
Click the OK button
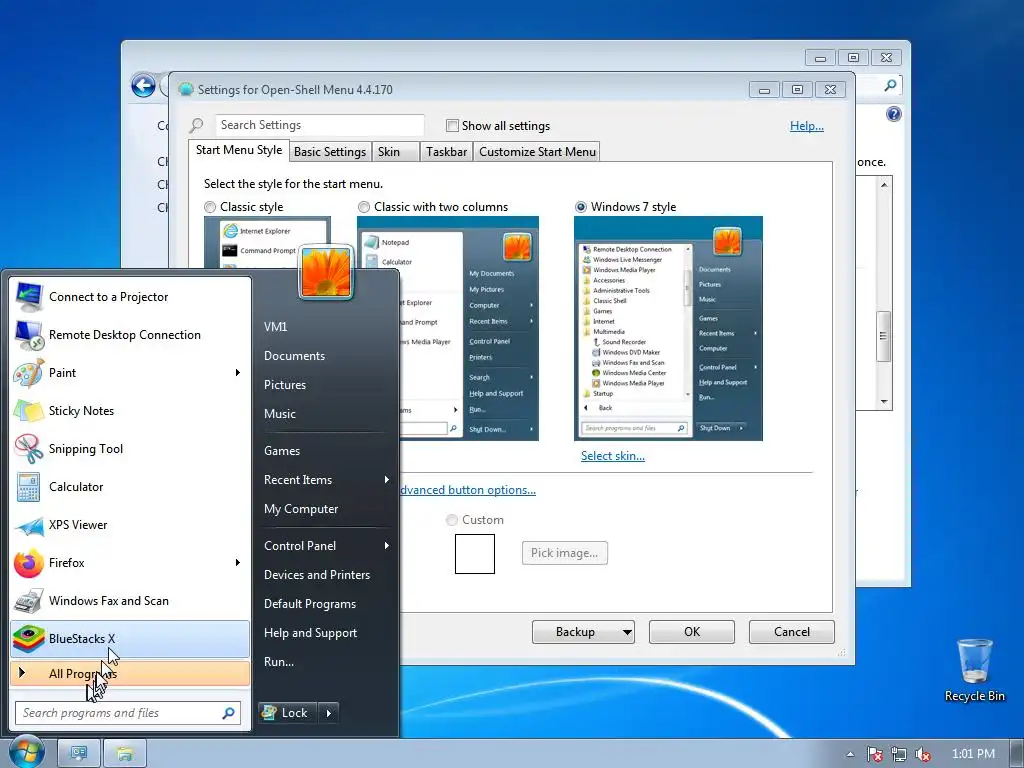coord(692,632)
